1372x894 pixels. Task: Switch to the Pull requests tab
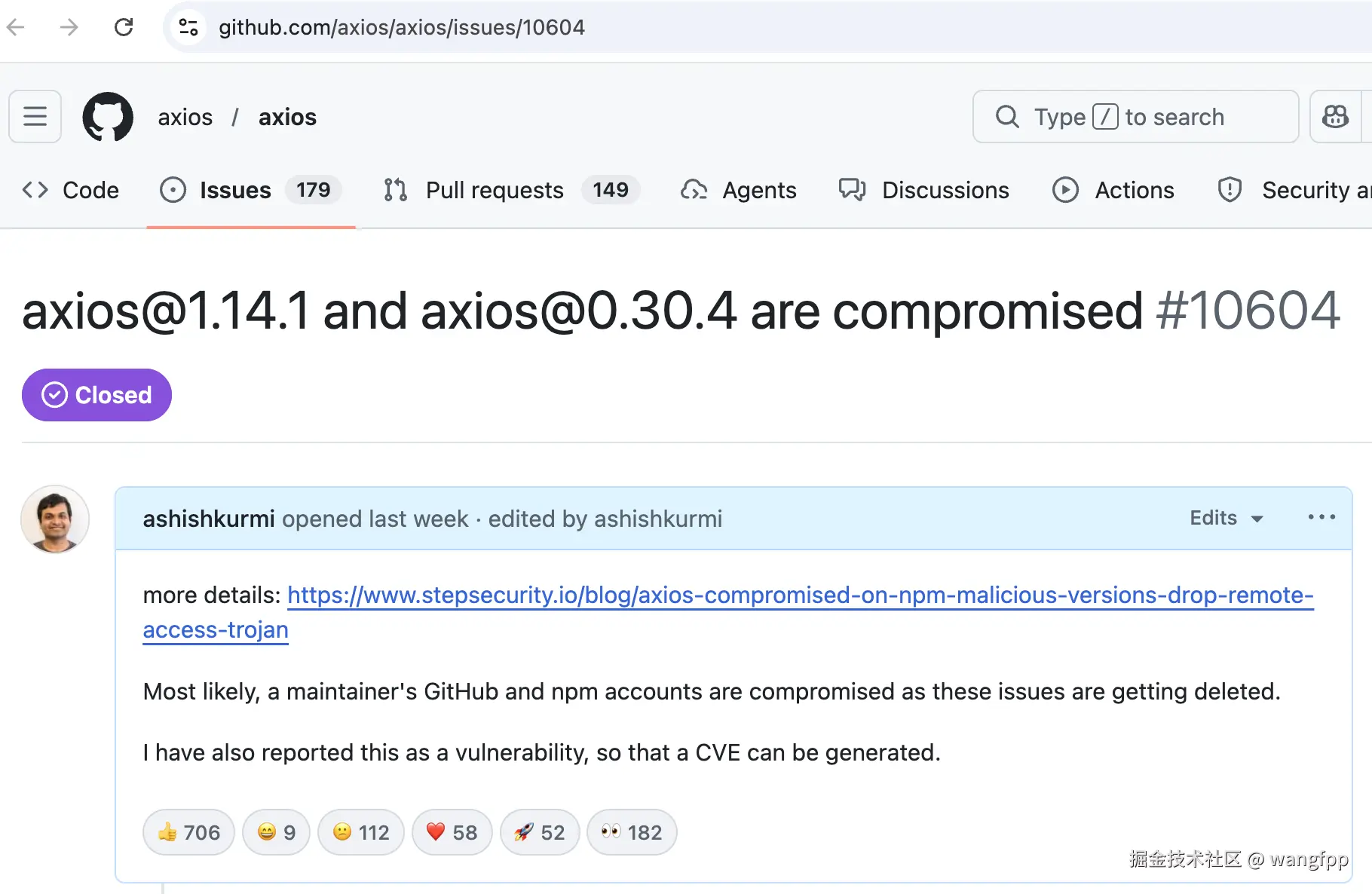[511, 190]
